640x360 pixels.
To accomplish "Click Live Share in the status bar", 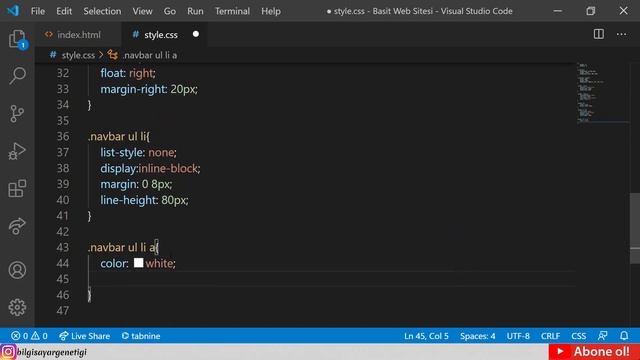I will 84,336.
